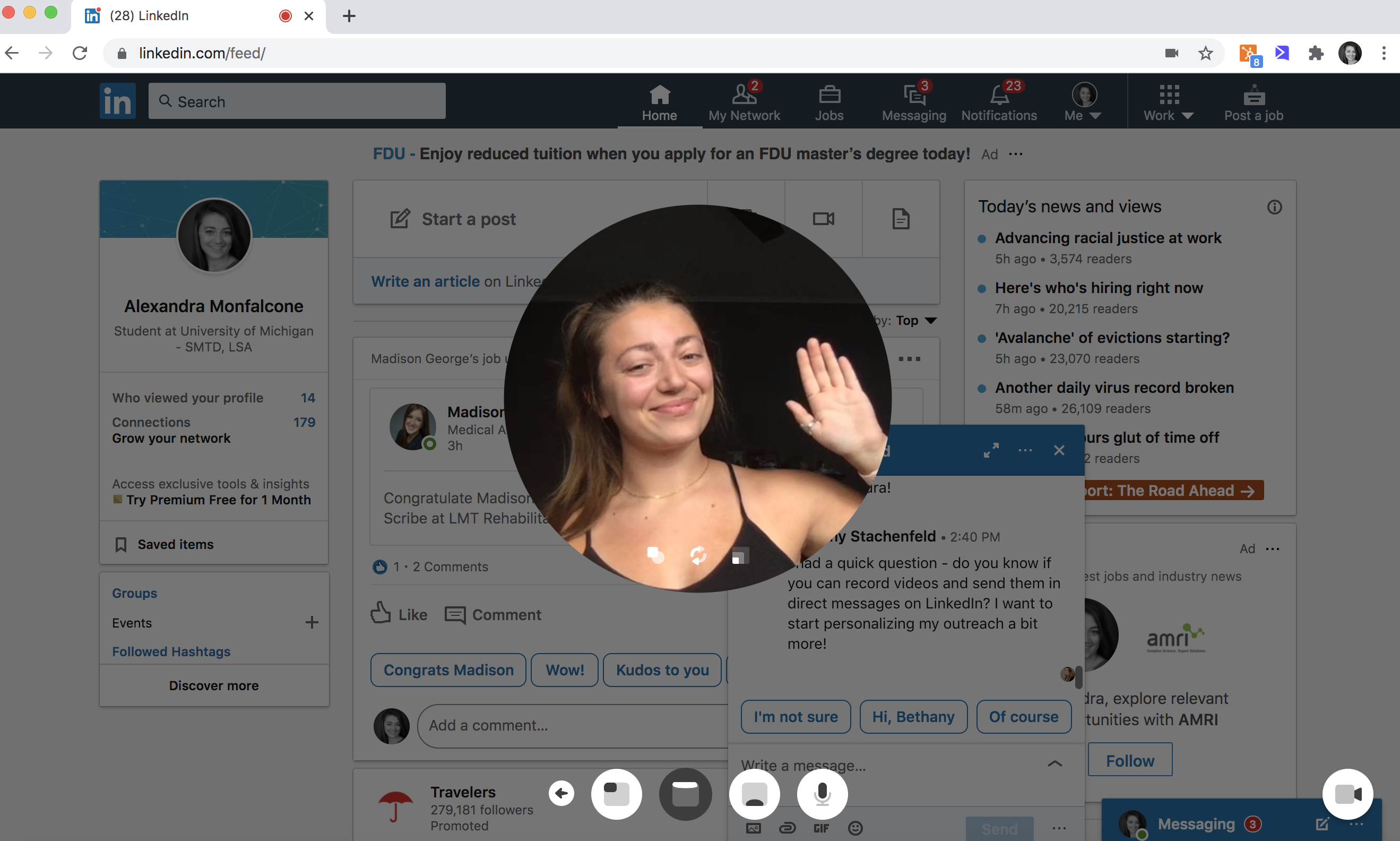Click the video camera icon at bottom right

pos(1348,794)
